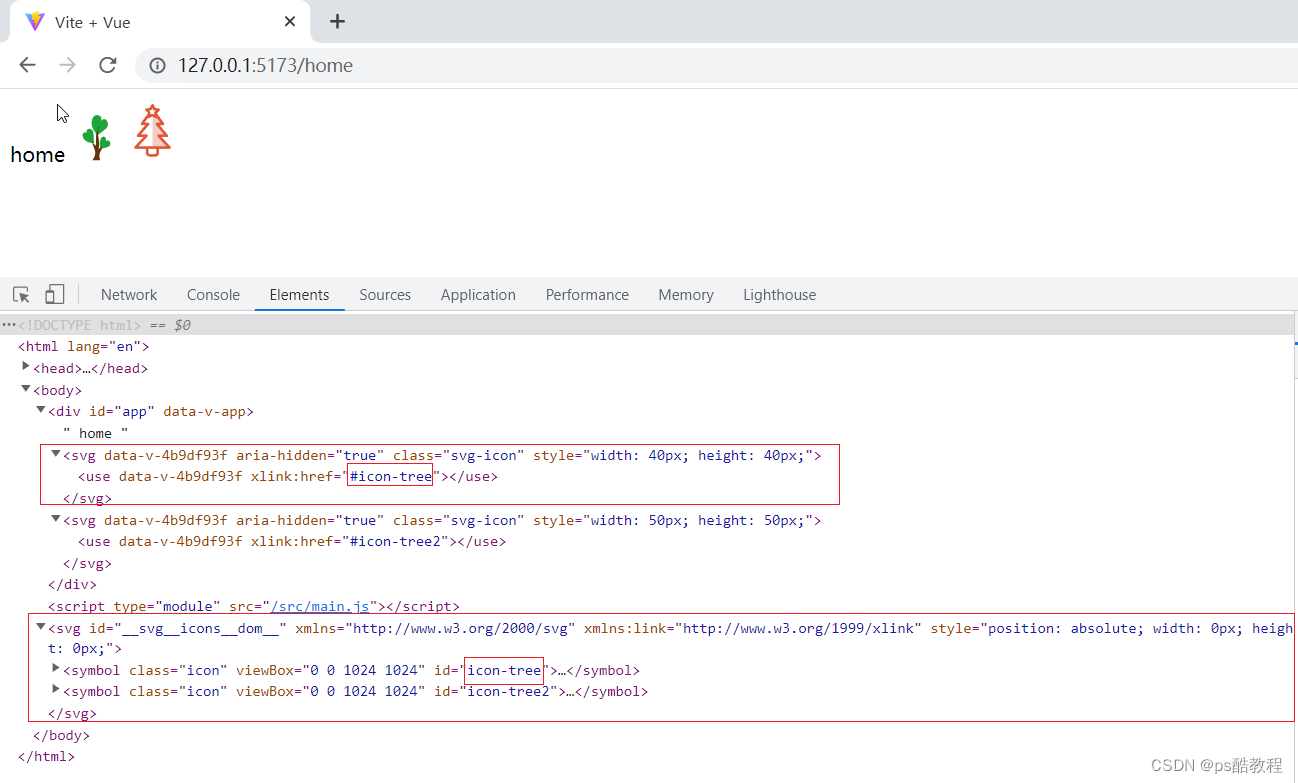1298x783 pixels.
Task: Switch to the Sources tab
Action: [x=385, y=294]
